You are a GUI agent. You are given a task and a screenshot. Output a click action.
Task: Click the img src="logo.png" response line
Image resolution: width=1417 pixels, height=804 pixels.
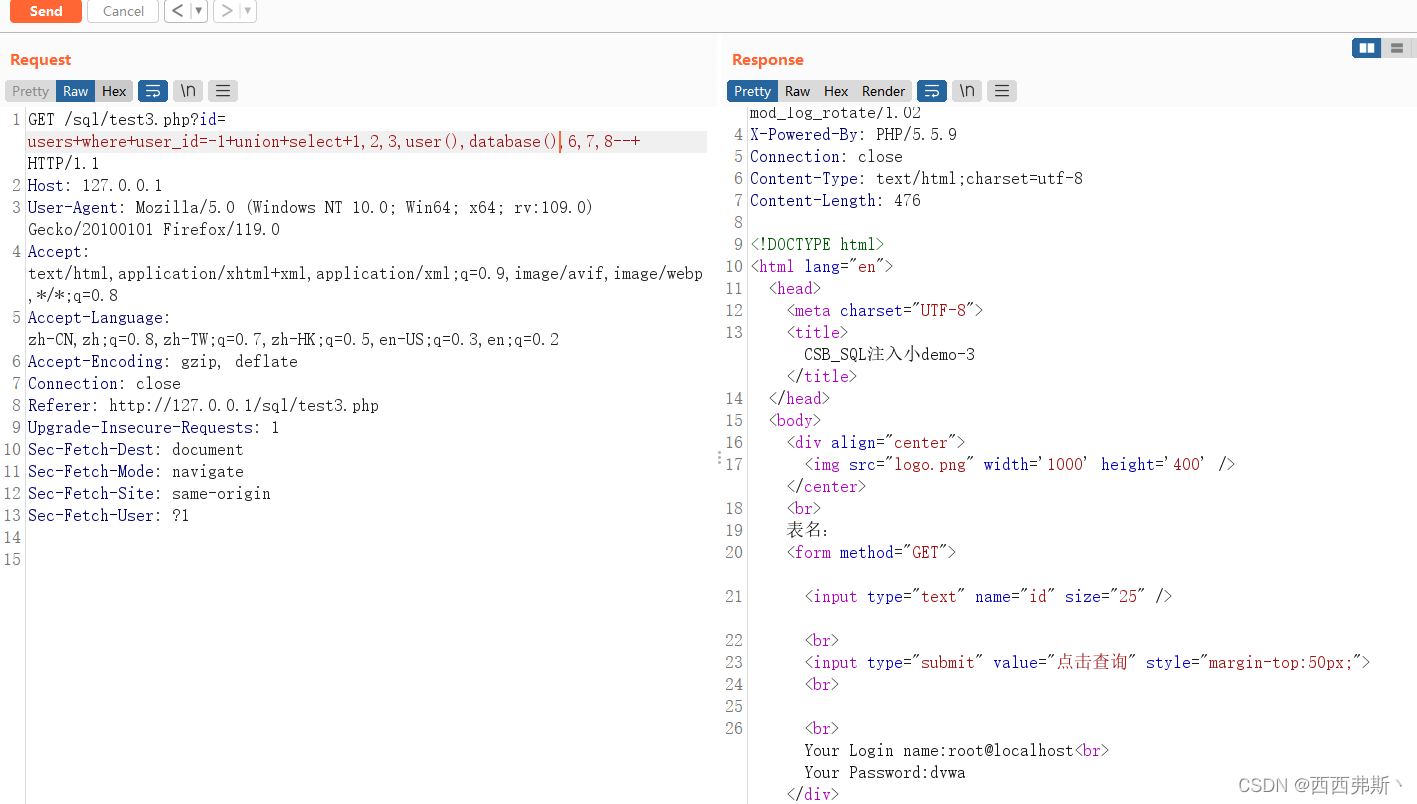[x=1020, y=465]
